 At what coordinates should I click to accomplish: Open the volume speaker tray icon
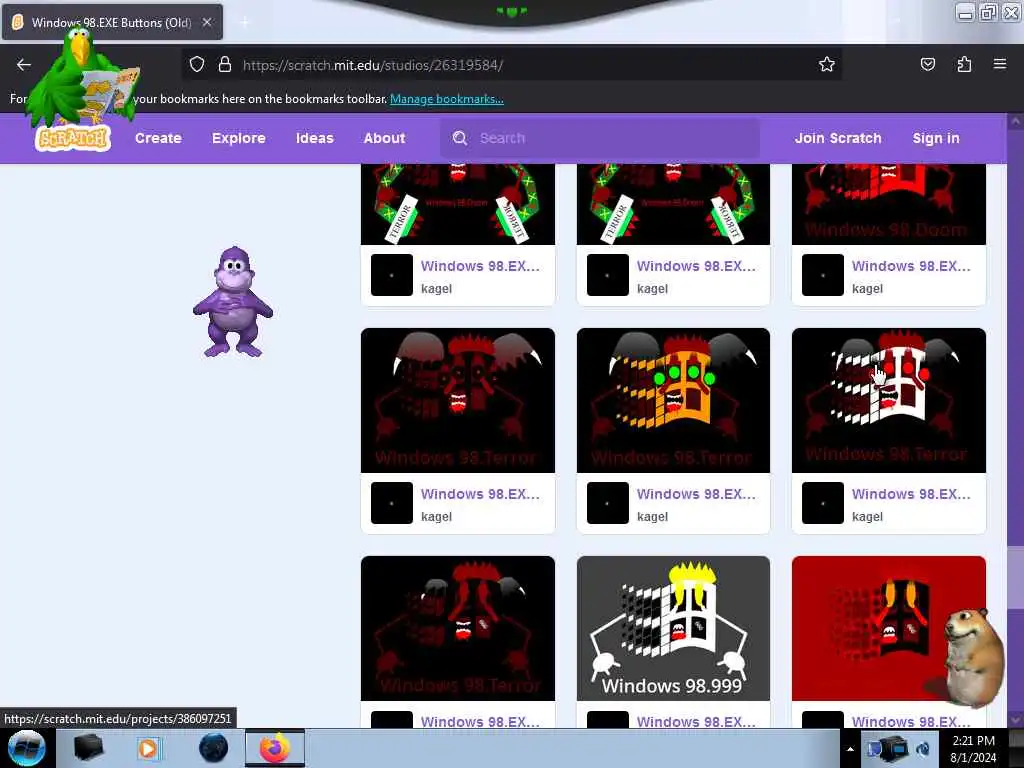(x=923, y=749)
